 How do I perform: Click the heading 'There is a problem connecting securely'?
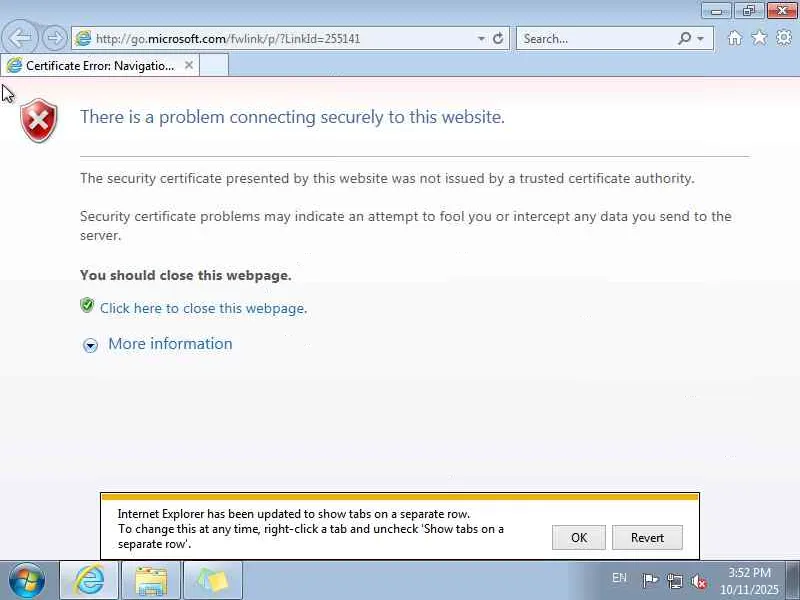coord(292,117)
